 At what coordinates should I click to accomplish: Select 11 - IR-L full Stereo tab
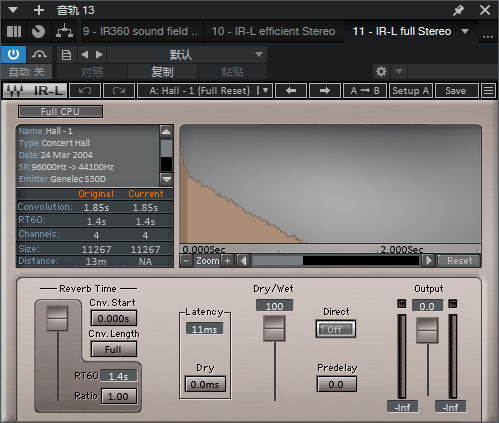coord(402,31)
